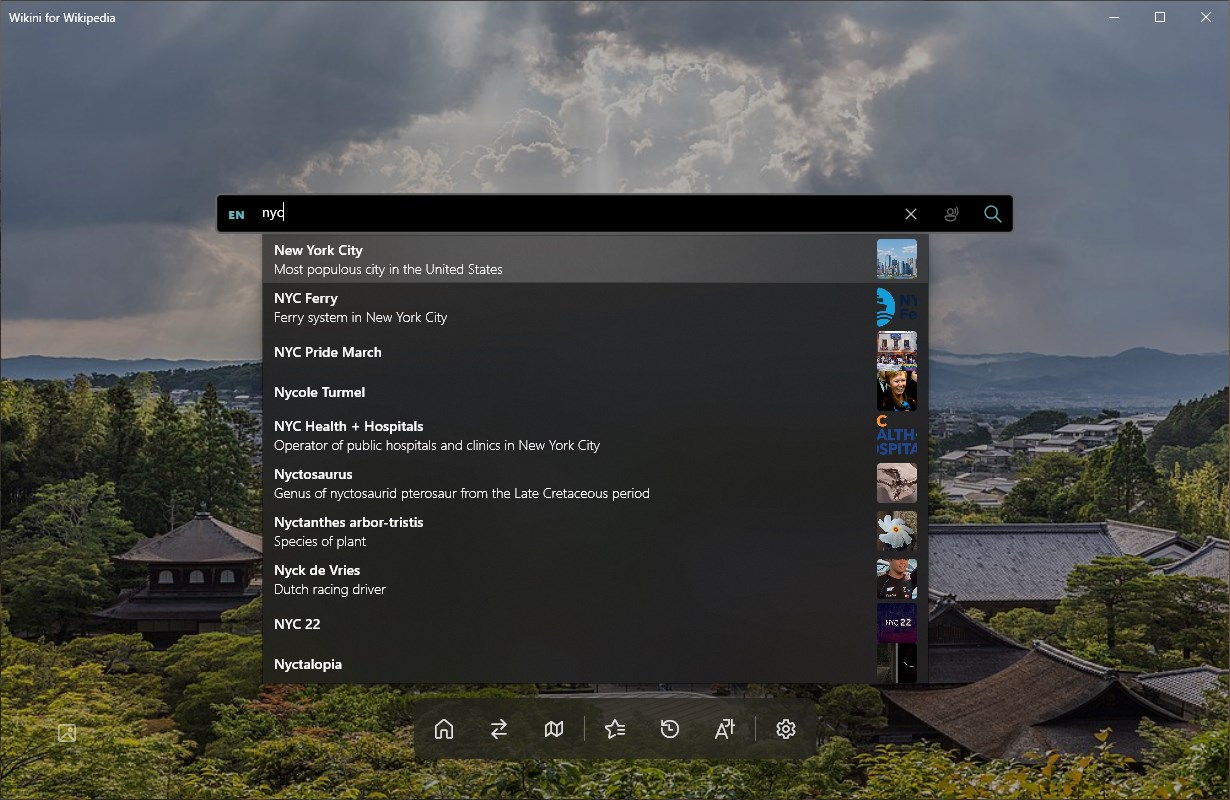Select Nyctanthes arbor-tristis suggestion
Viewport: 1230px width, 800px height.
[595, 531]
